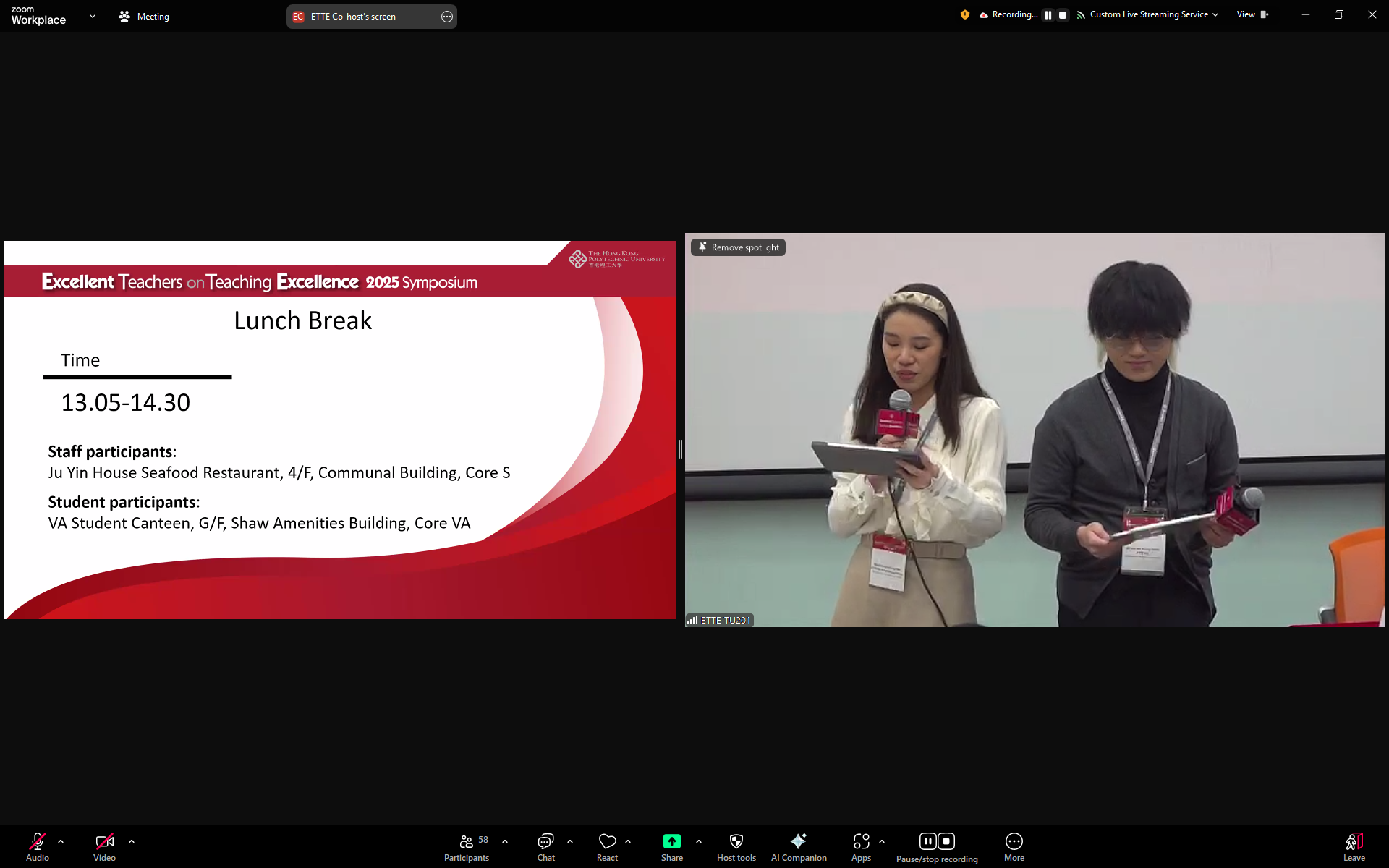The width and height of the screenshot is (1389, 868).
Task: Open the Chat panel
Action: (545, 847)
